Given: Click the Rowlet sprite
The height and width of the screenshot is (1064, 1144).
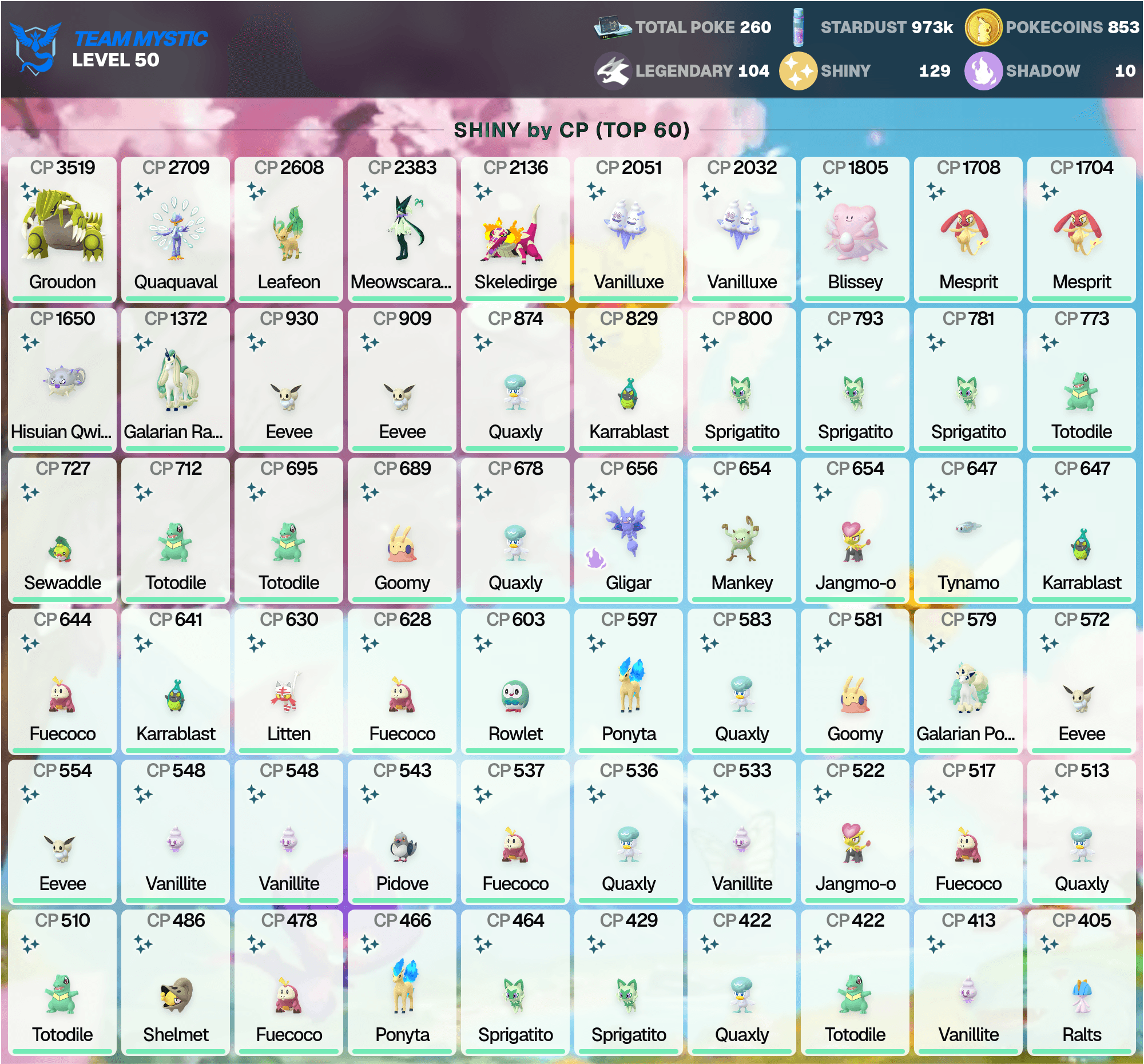Looking at the screenshot, I should pos(515,696).
